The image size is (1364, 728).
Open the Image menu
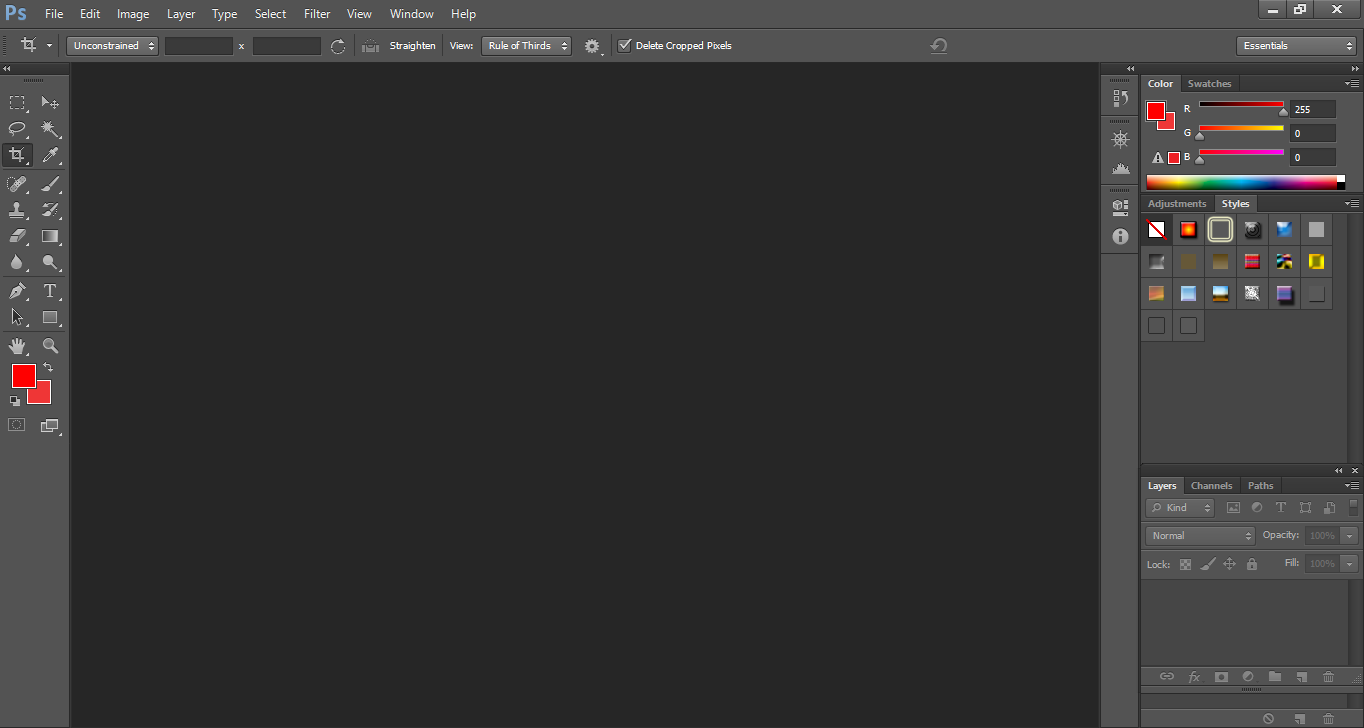(x=133, y=14)
